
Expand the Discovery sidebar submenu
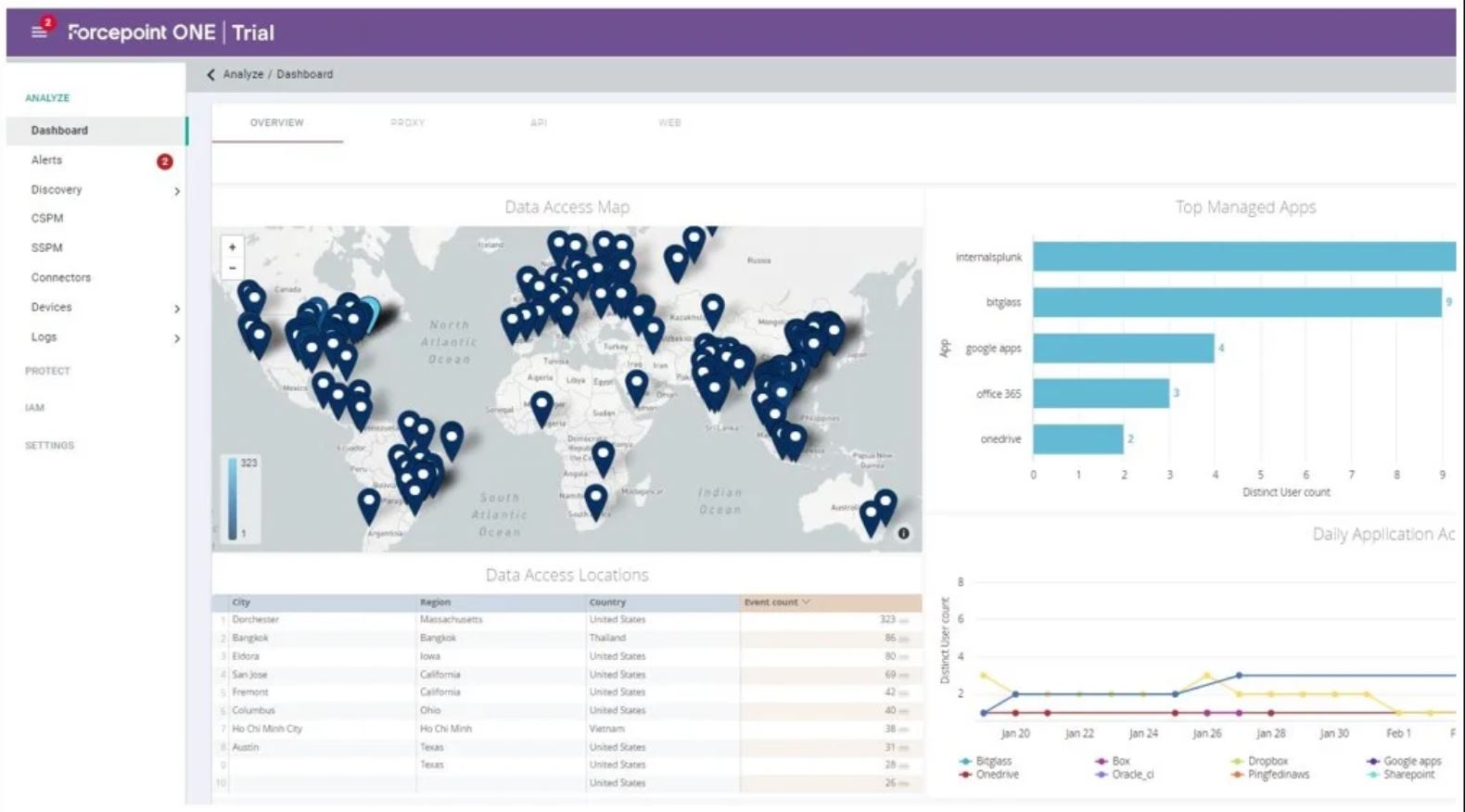pos(177,191)
